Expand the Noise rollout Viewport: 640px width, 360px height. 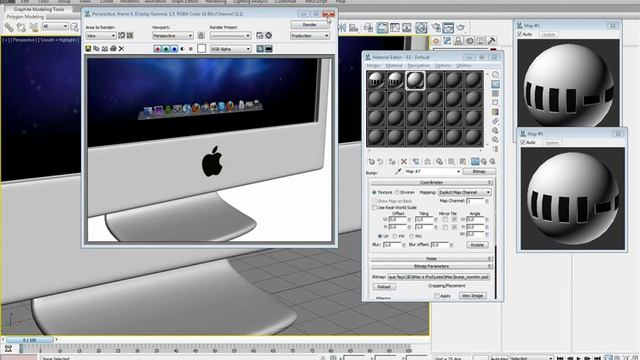click(x=431, y=259)
